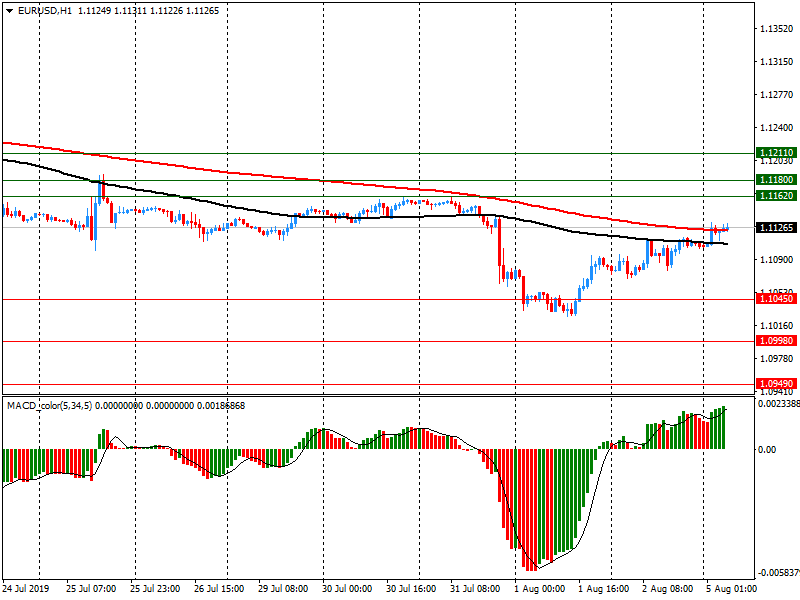Viewport: 800px width, 600px height.
Task: Click the 24 Jul 2019 time axis label
Action: point(26,589)
